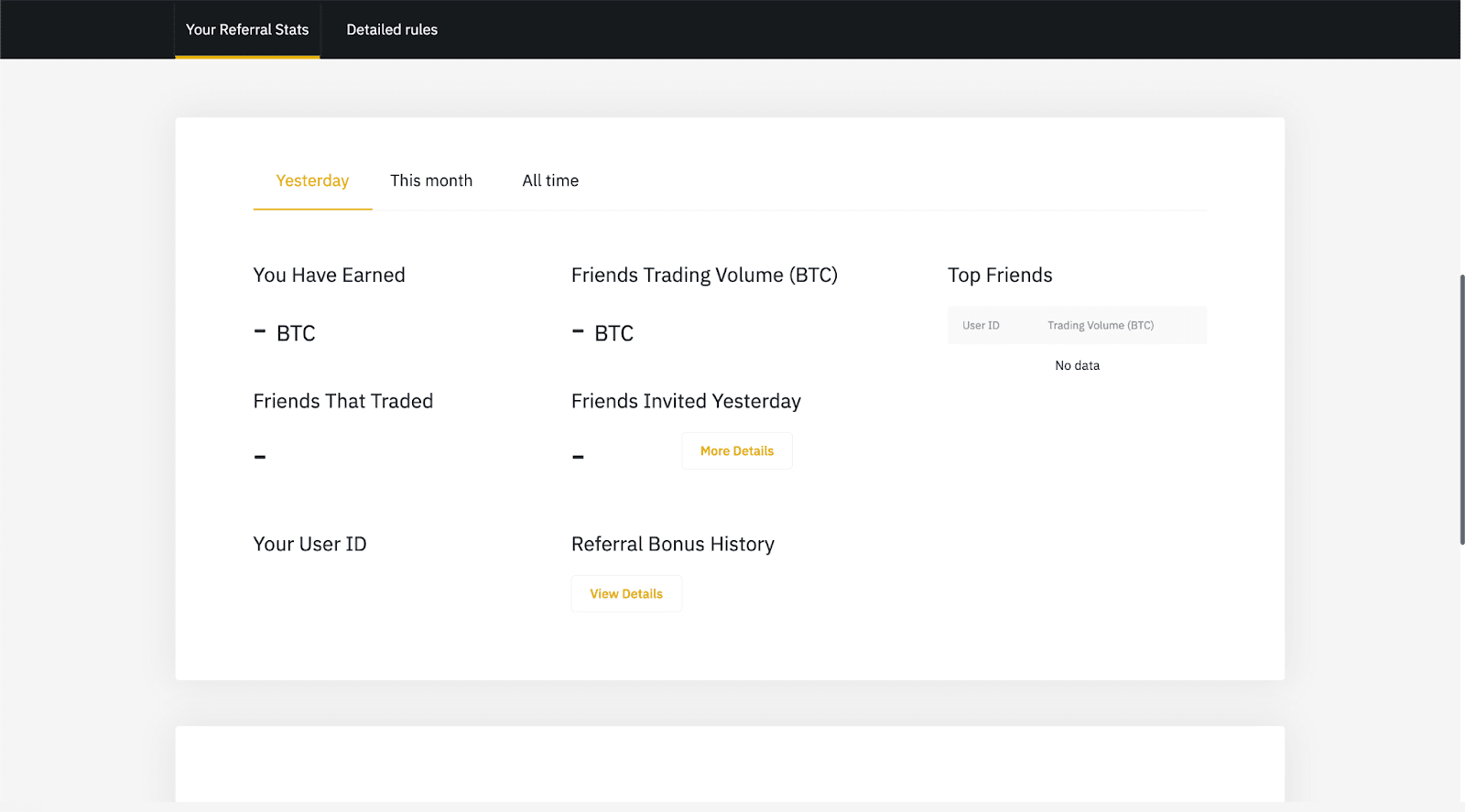The width and height of the screenshot is (1465, 812).
Task: Switch to the Detailed rules tab
Action: [392, 29]
